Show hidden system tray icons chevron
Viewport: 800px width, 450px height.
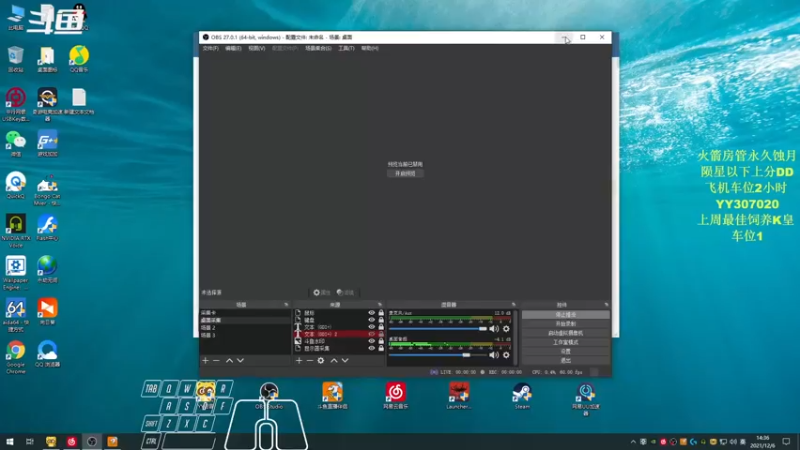pyautogui.click(x=633, y=442)
